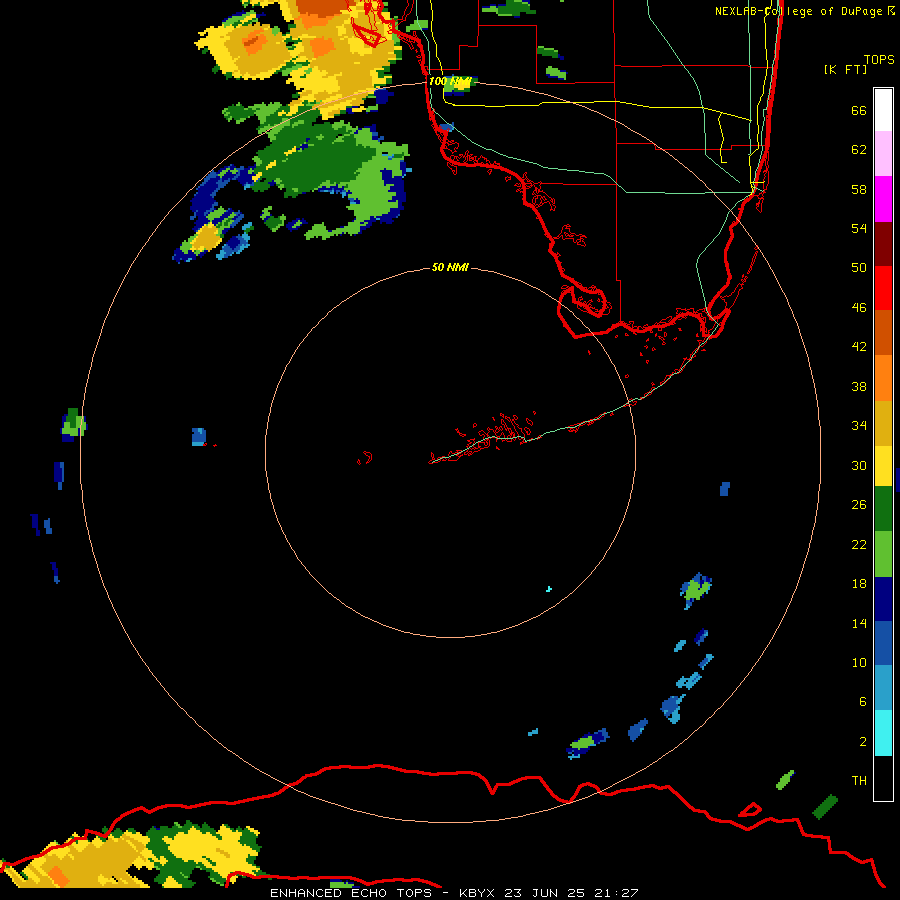Select the dark green legend swatch
This screenshot has width=900, height=900.
pyautogui.click(x=883, y=509)
